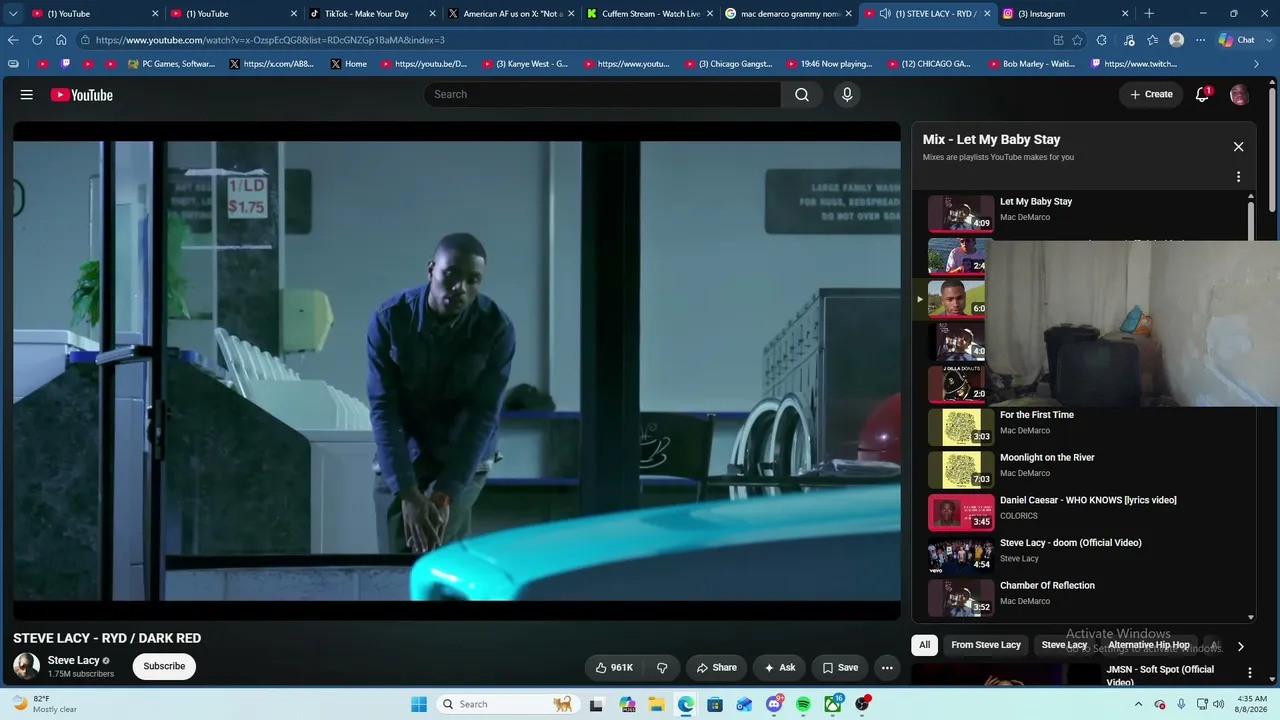Open File Explorer from the taskbar
This screenshot has height=720, width=1280.
656,704
